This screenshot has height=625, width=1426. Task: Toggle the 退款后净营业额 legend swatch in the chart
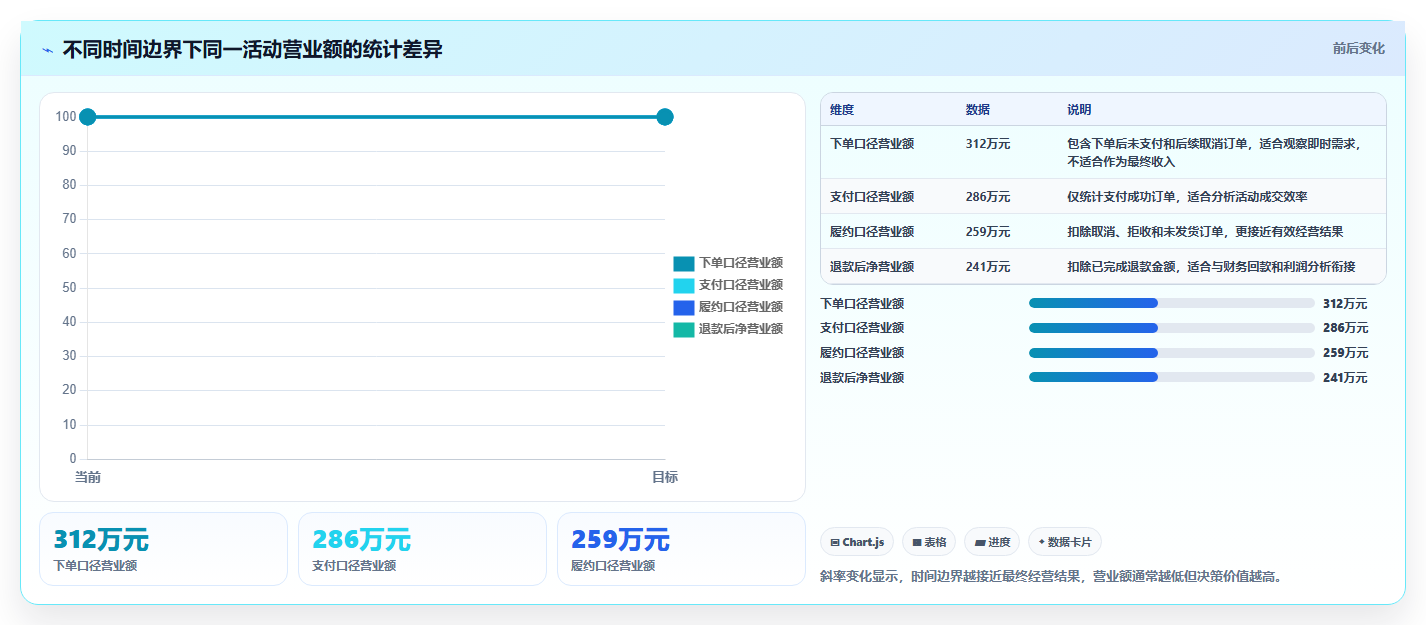[x=683, y=329]
